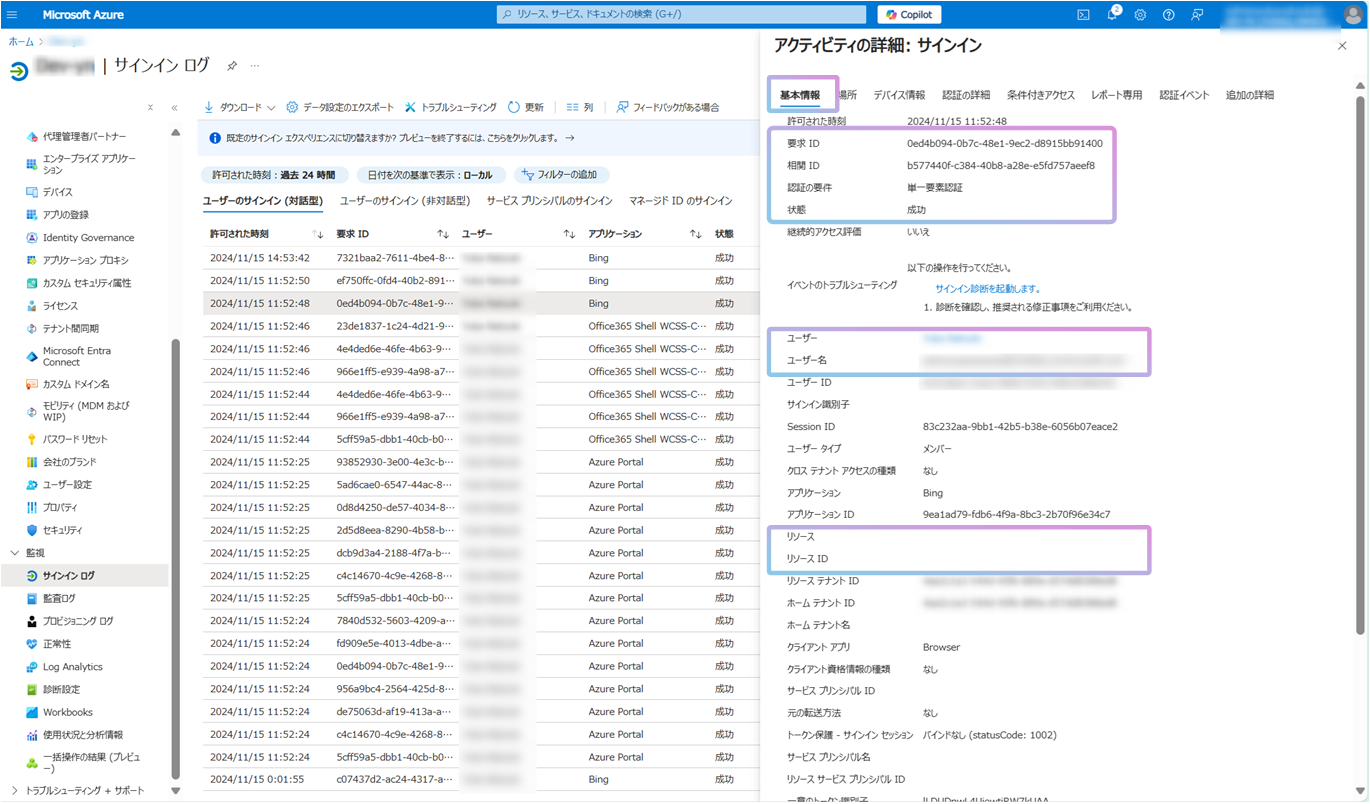Open the notifications bell icon
This screenshot has width=1370, height=804.
(x=1112, y=15)
